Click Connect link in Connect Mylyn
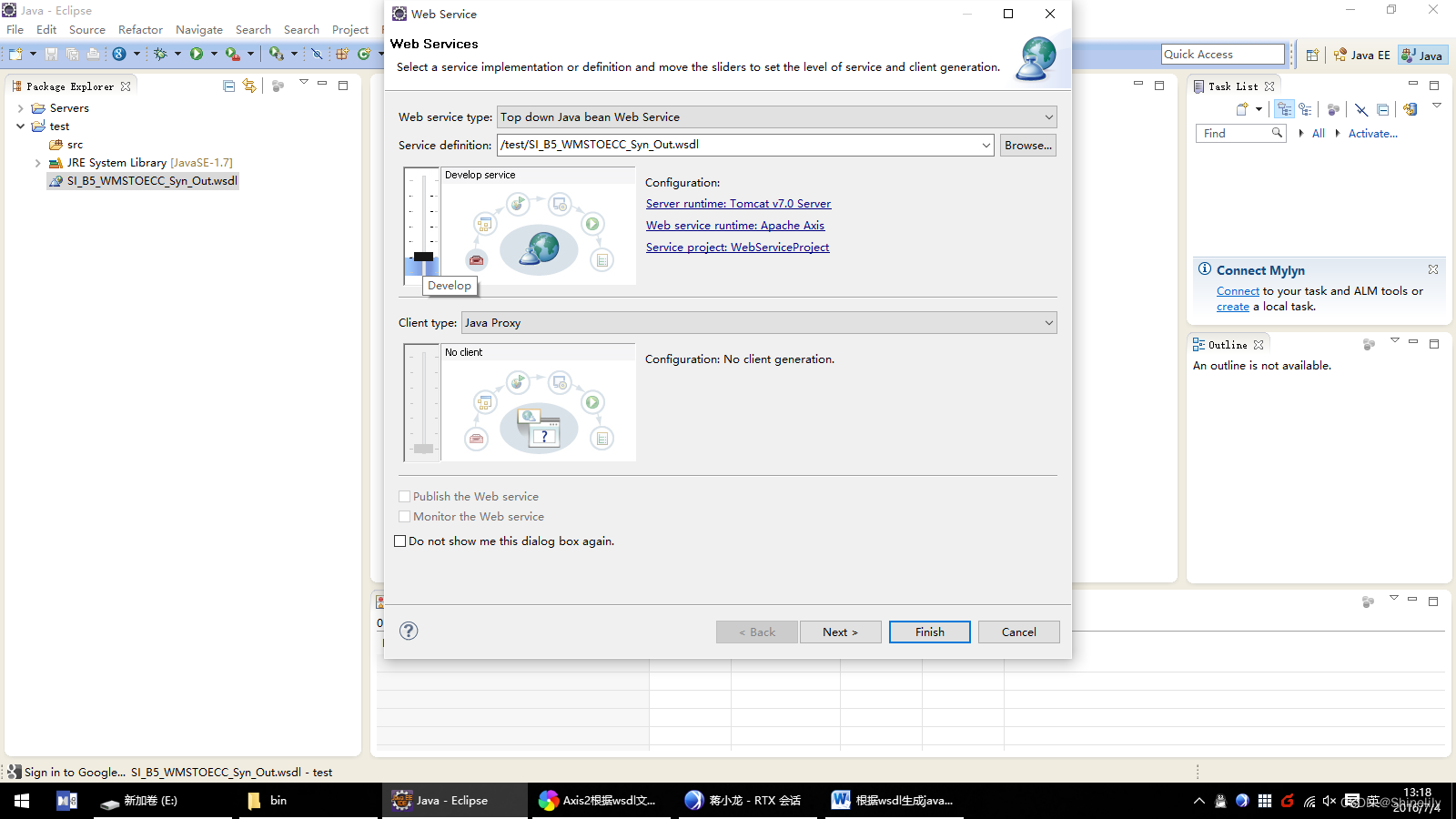The height and width of the screenshot is (819, 1456). click(x=1238, y=291)
